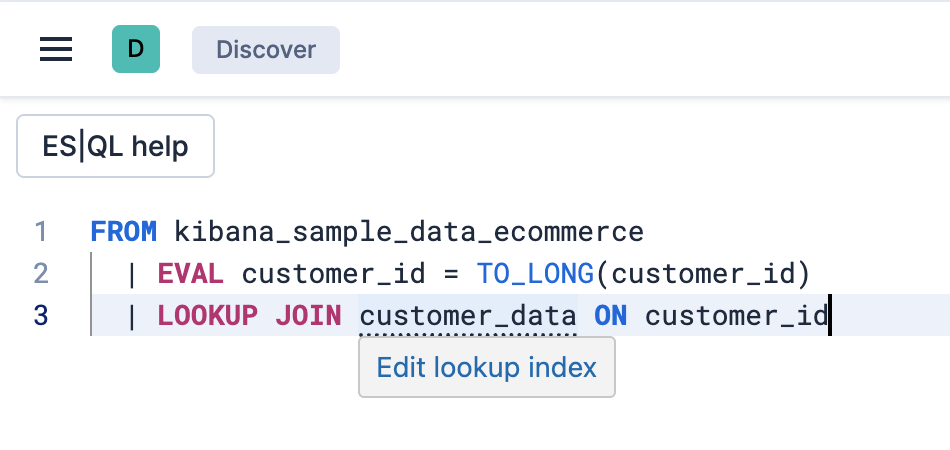Click the ON keyword in the query

coord(610,316)
